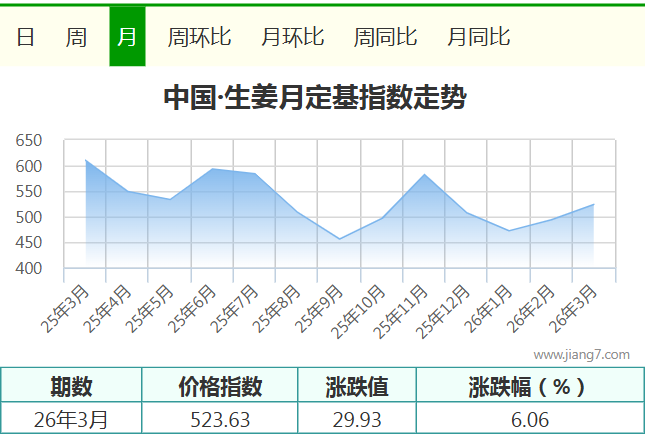Click the 期数 table column header
The image size is (645, 440).
[72, 386]
